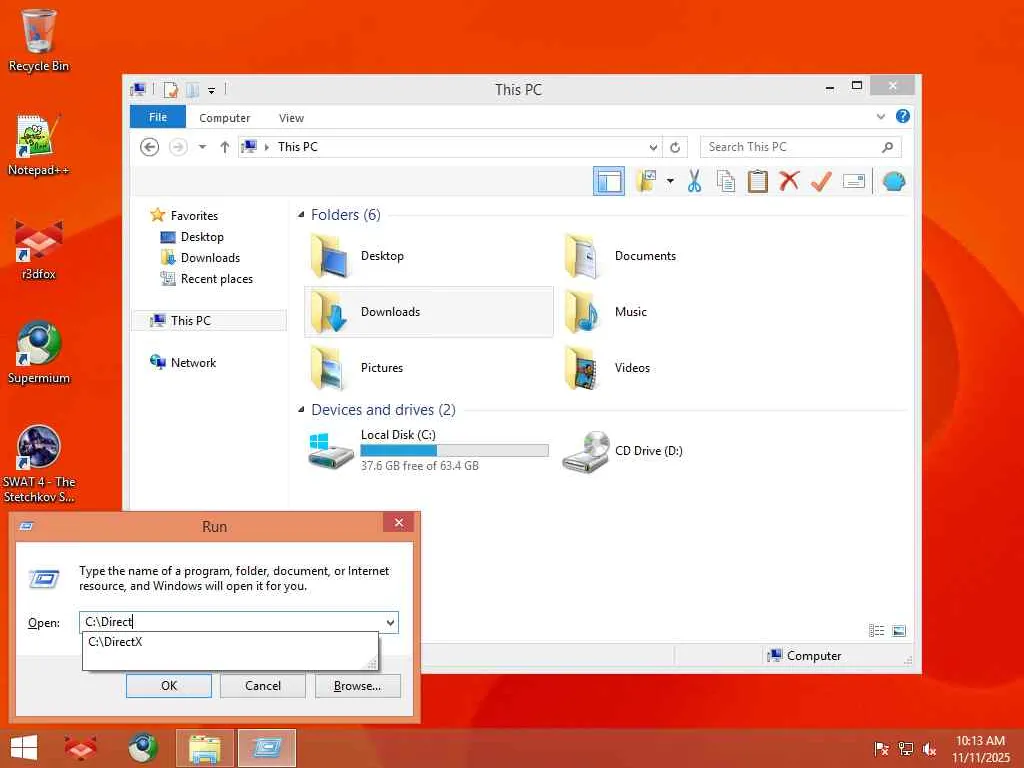Select the Music folder
The image size is (1024, 768).
point(682,312)
